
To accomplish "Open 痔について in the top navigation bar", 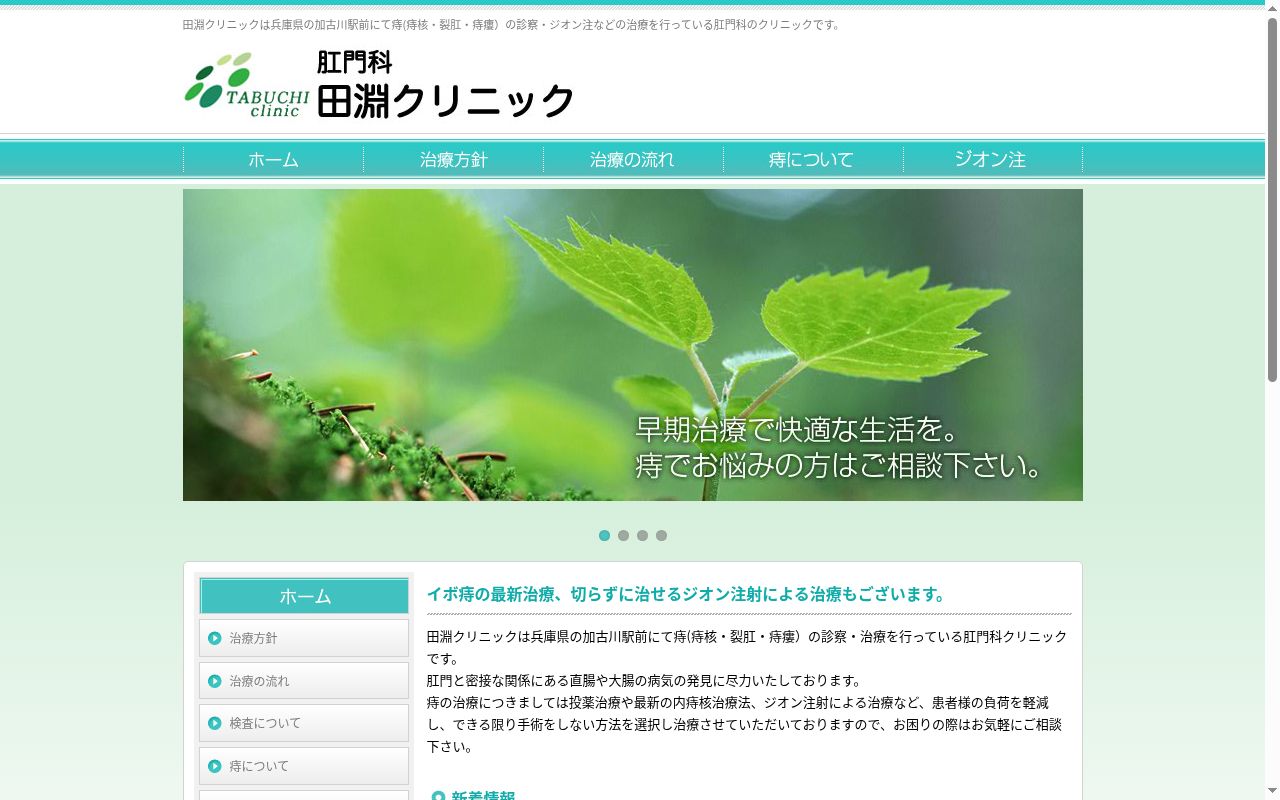I will point(813,159).
